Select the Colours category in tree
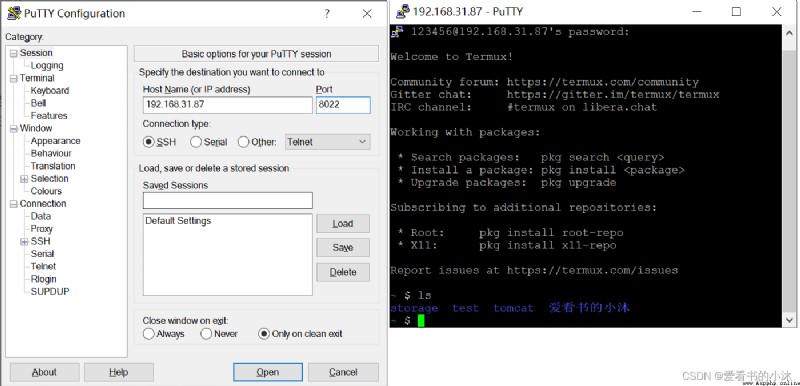 46,191
